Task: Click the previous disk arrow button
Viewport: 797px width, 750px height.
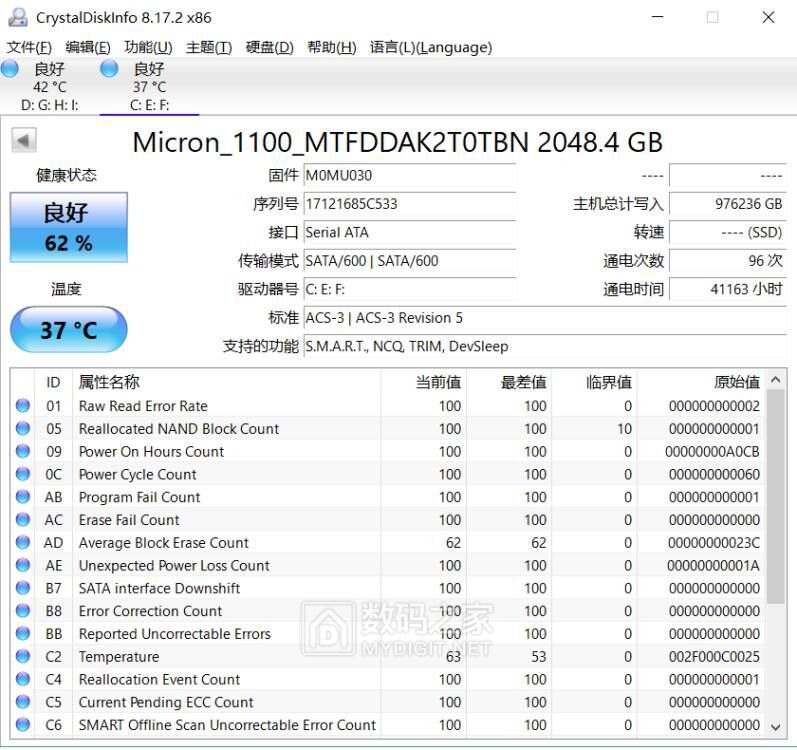Action: point(24,140)
